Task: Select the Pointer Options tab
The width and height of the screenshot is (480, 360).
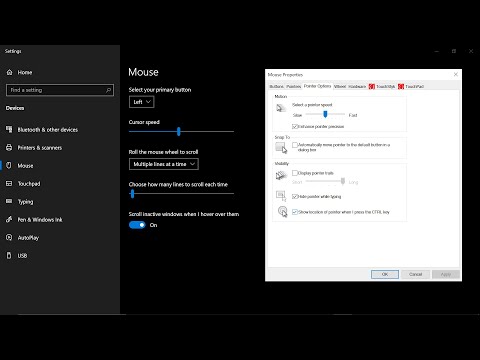Action: point(317,86)
